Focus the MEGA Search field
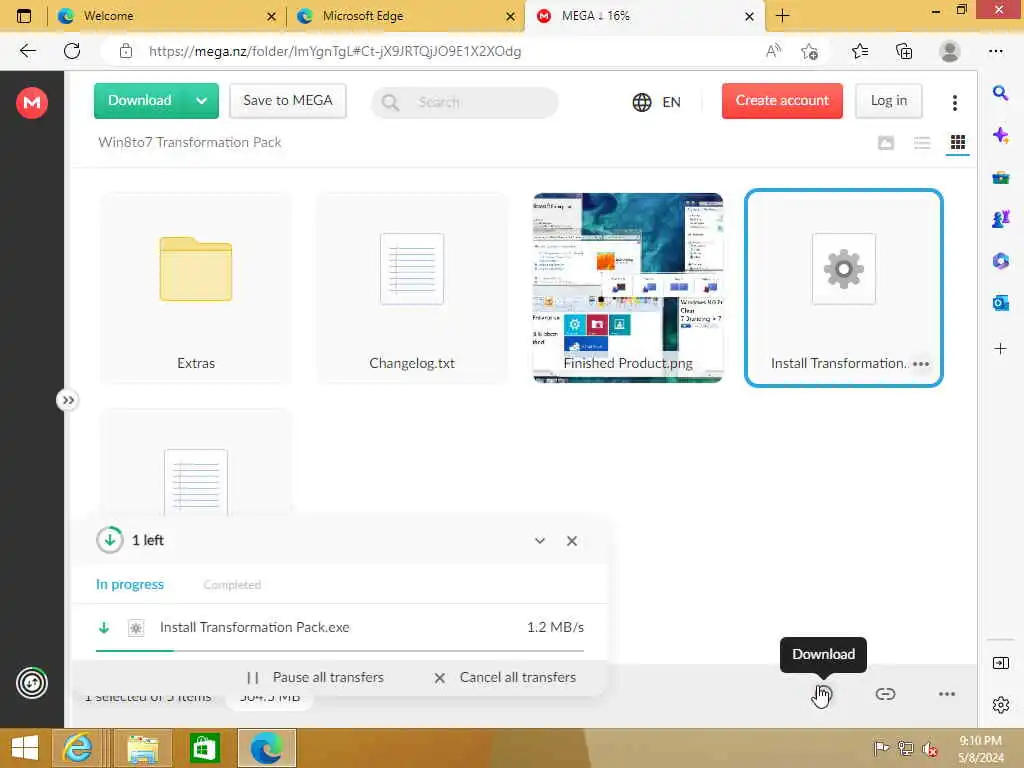The height and width of the screenshot is (768, 1024). click(464, 103)
